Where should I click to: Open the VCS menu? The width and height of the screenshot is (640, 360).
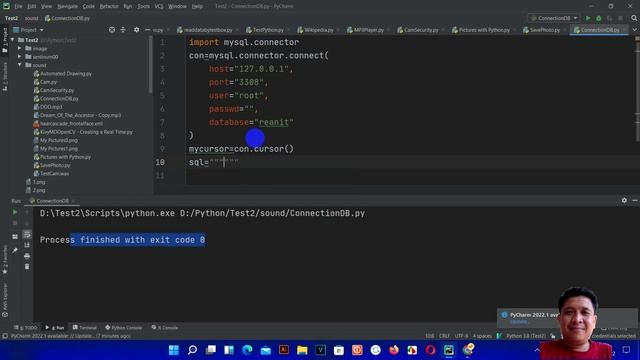(159, 6)
